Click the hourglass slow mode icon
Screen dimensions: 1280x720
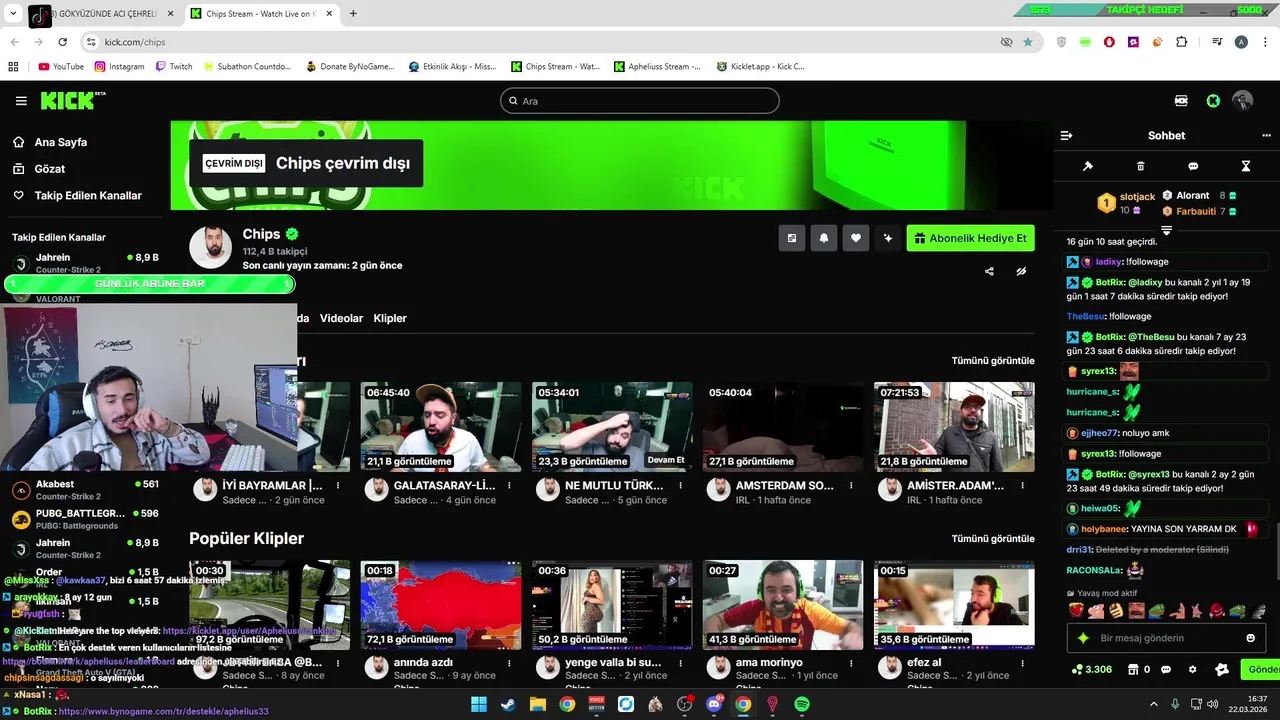(x=1246, y=166)
